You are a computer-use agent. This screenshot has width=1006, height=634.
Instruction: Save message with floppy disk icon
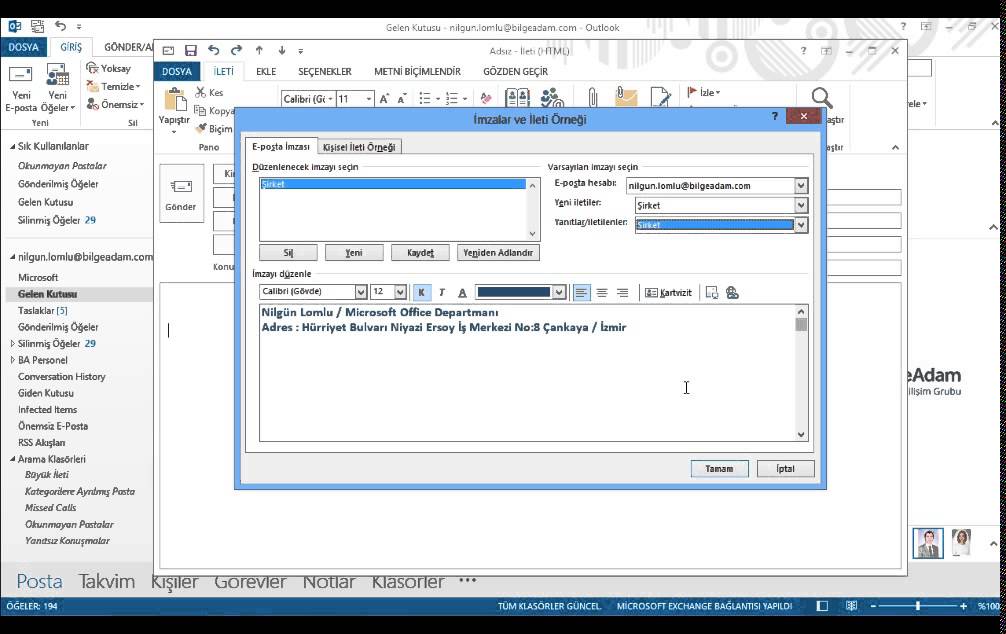(191, 51)
